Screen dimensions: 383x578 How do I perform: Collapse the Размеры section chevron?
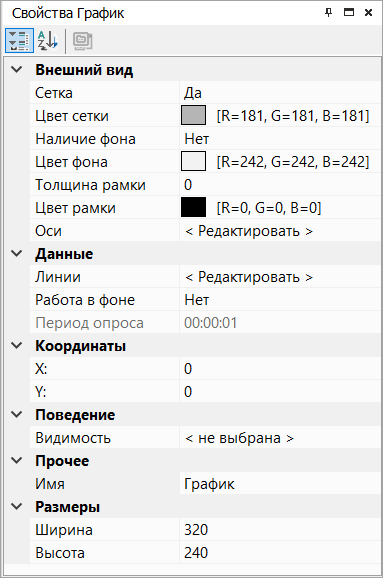click(x=17, y=507)
